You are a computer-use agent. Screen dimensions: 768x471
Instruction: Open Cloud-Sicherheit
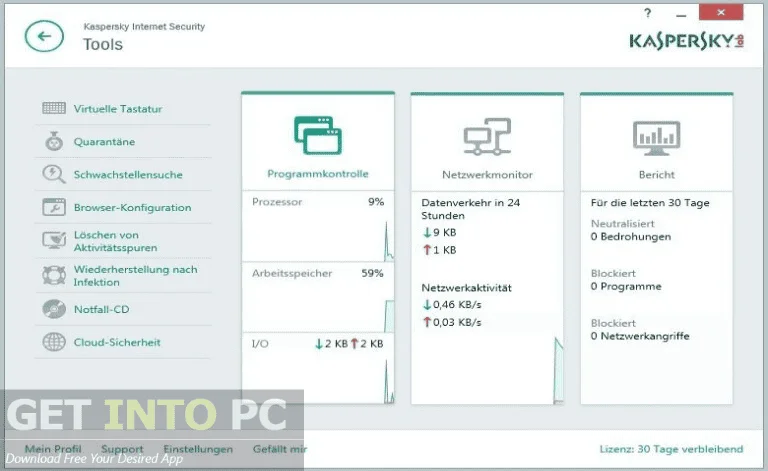point(117,342)
